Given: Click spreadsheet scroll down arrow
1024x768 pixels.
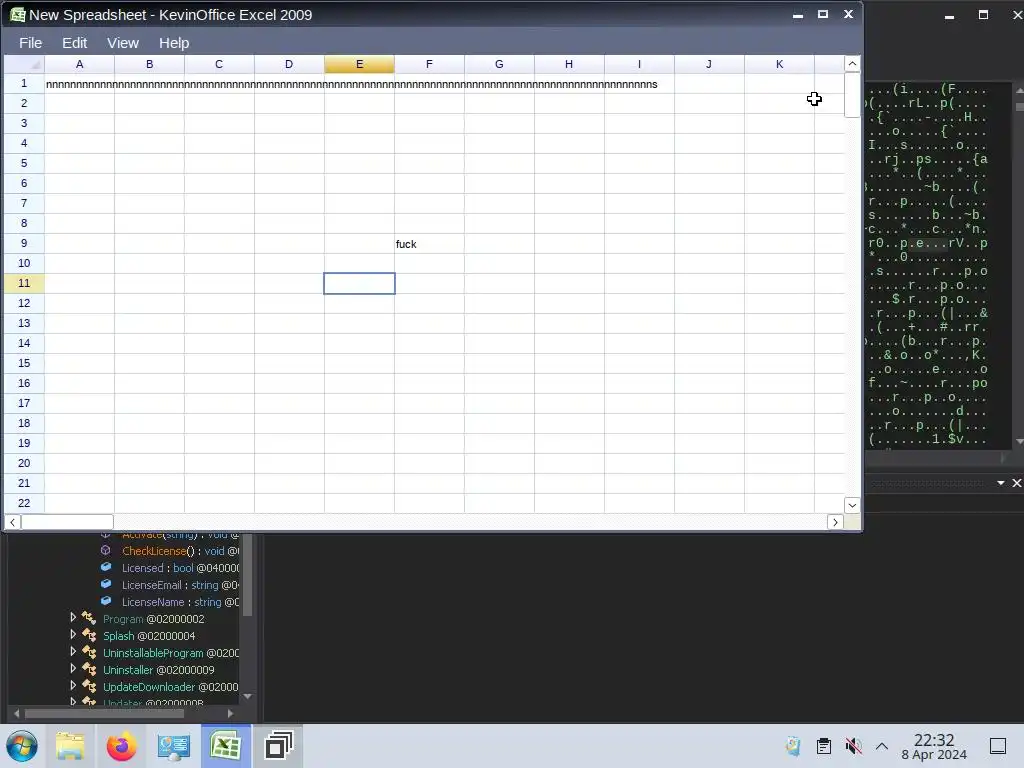Looking at the screenshot, I should pyautogui.click(x=852, y=505).
